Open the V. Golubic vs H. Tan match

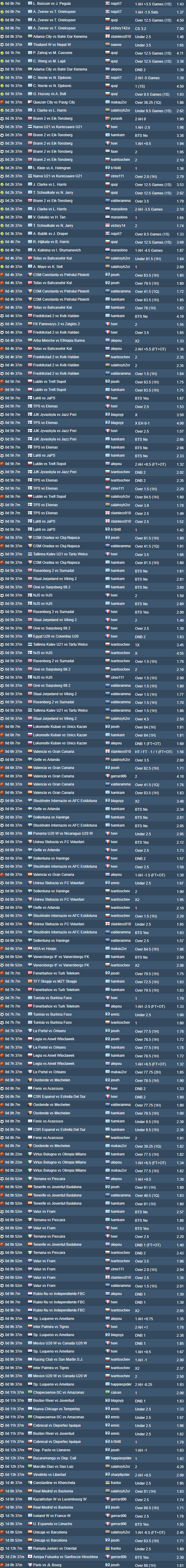[x=49, y=217]
